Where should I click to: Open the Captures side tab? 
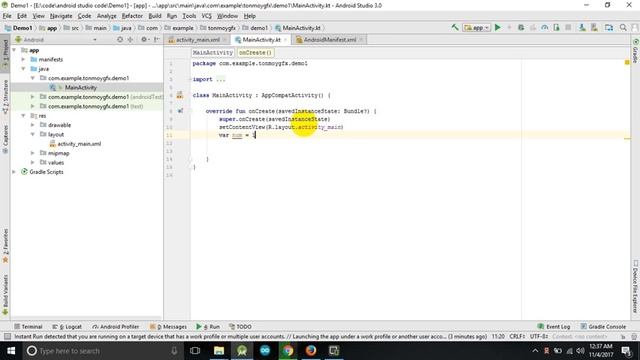pos(5,139)
